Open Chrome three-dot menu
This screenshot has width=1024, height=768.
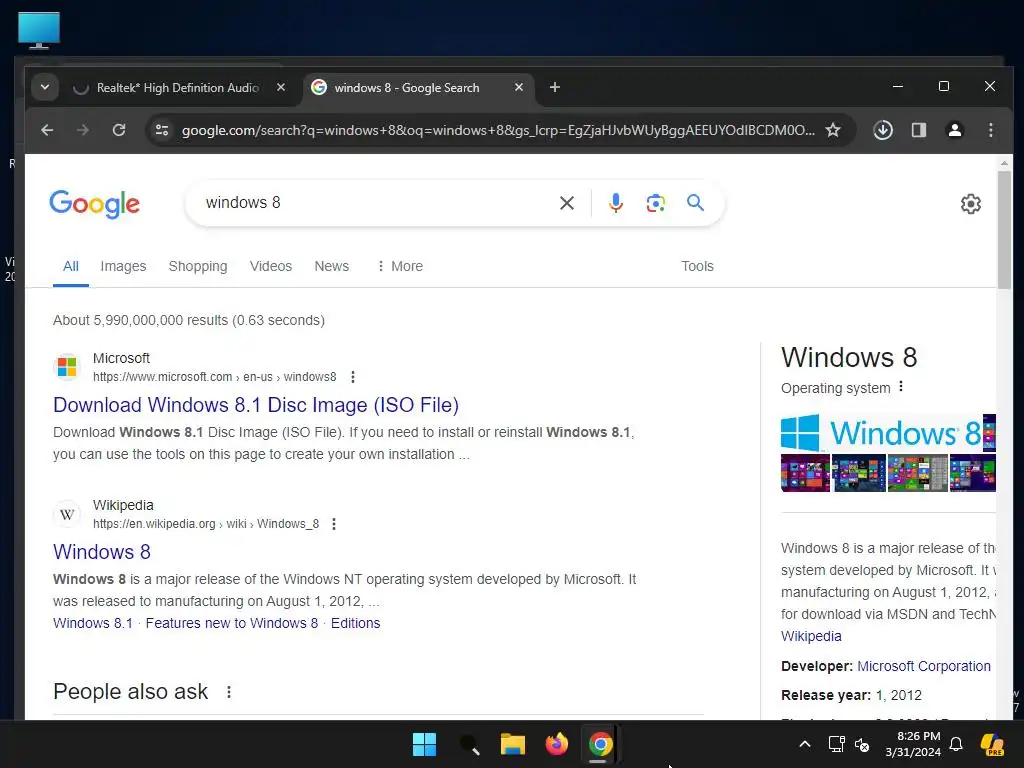coord(991,130)
